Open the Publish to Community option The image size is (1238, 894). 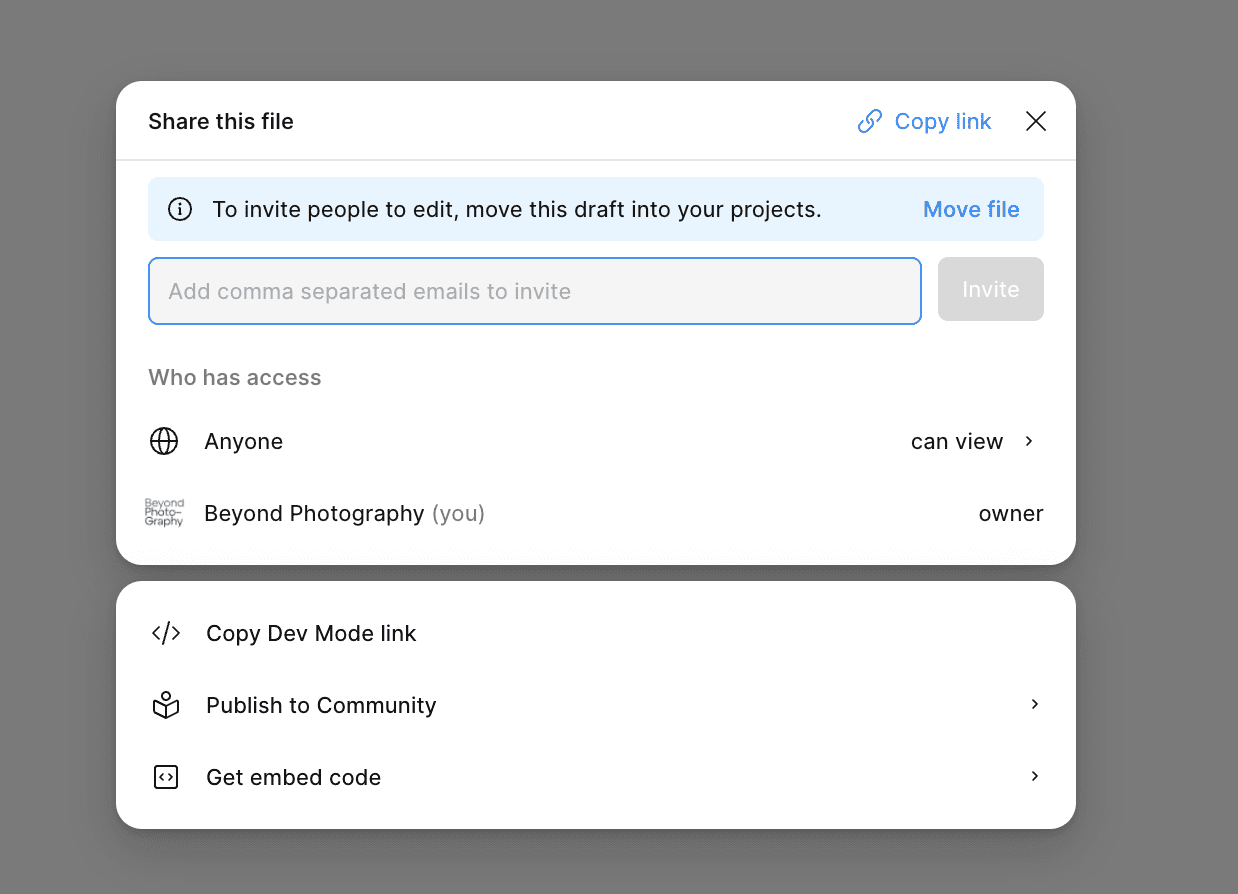[x=321, y=706]
